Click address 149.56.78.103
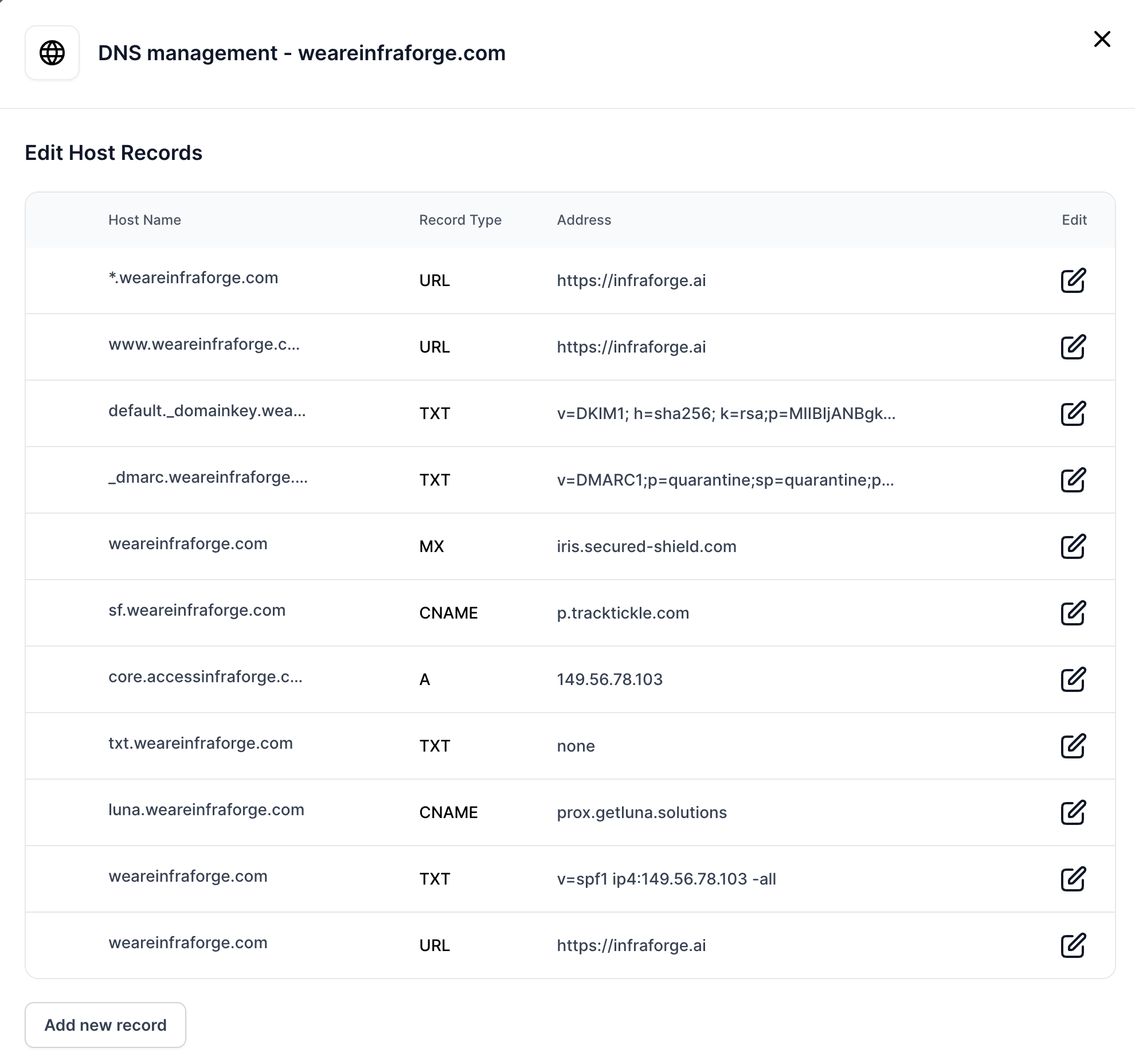The width and height of the screenshot is (1135, 1064). click(610, 679)
